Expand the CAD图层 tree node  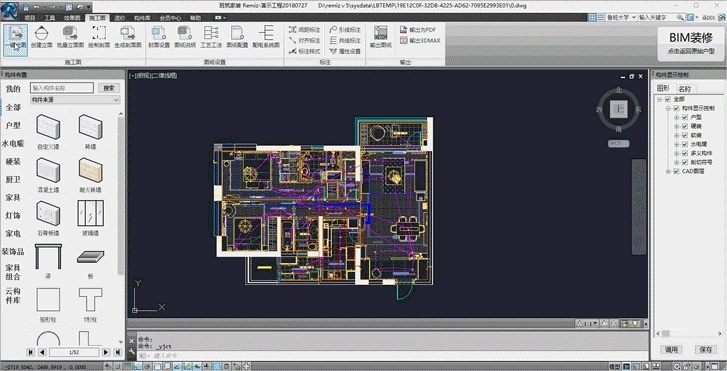(x=669, y=171)
